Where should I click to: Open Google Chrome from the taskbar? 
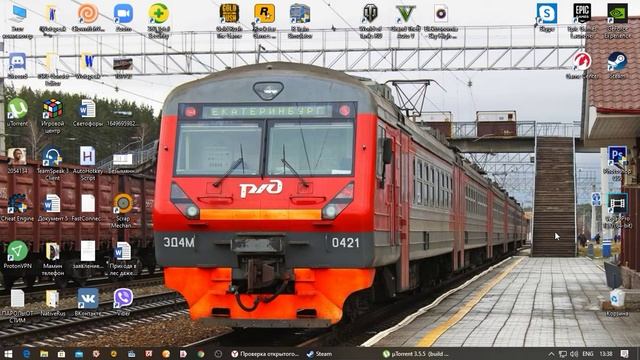pyautogui.click(x=200, y=354)
